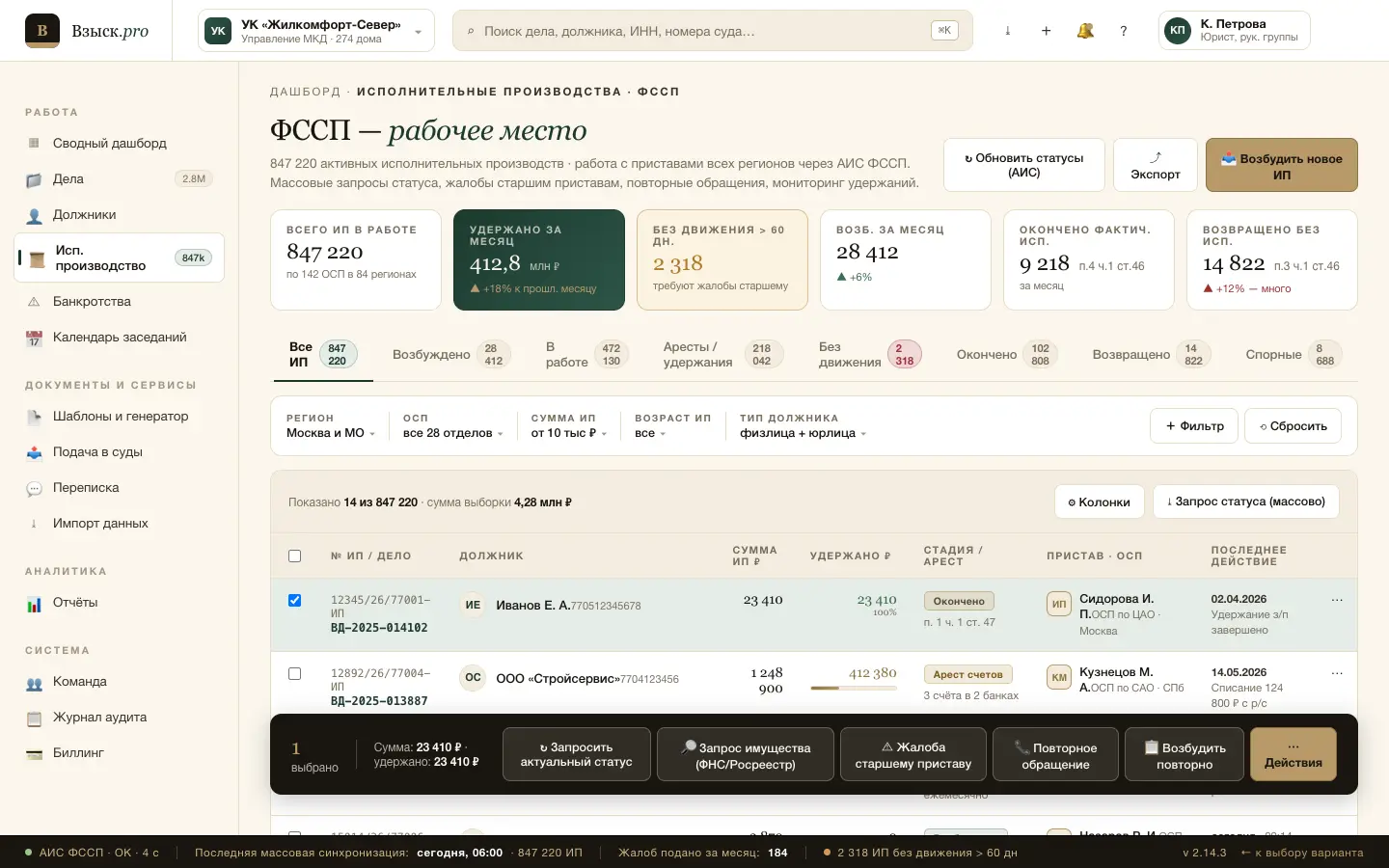Open the notifications bell icon
1389x868 pixels.
tap(1085, 31)
